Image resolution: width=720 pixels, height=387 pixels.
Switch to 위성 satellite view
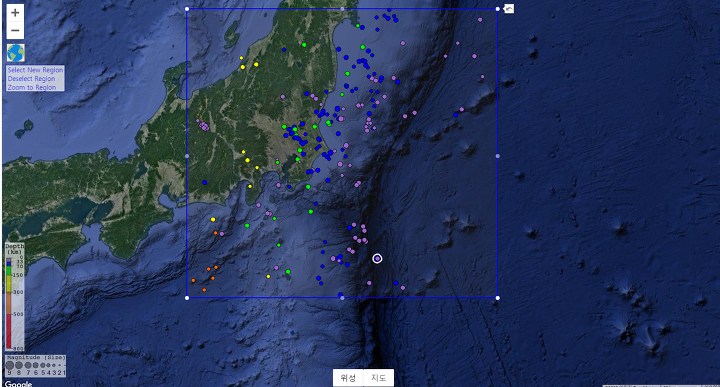point(348,378)
